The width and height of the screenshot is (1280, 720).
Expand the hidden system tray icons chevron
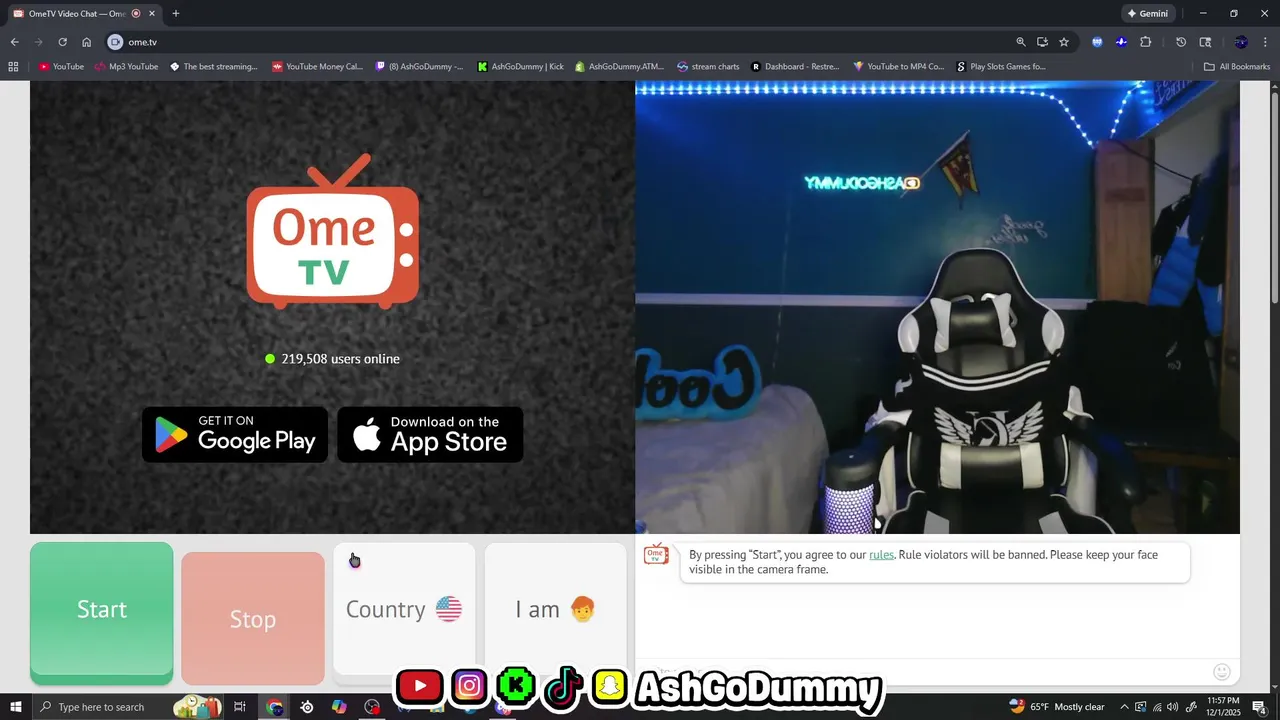pos(1124,707)
